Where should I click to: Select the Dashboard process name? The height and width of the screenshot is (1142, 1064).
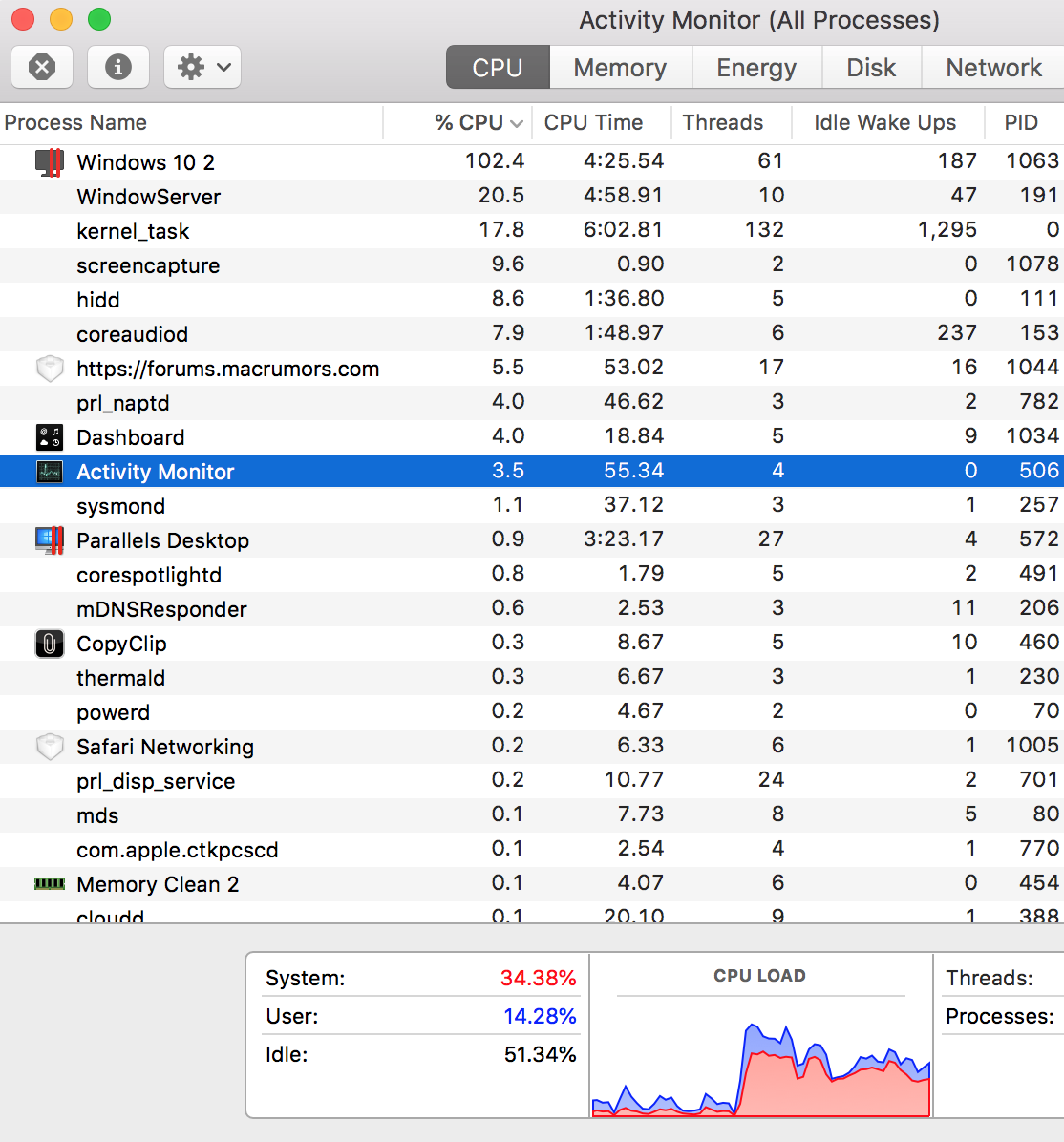coord(131,437)
